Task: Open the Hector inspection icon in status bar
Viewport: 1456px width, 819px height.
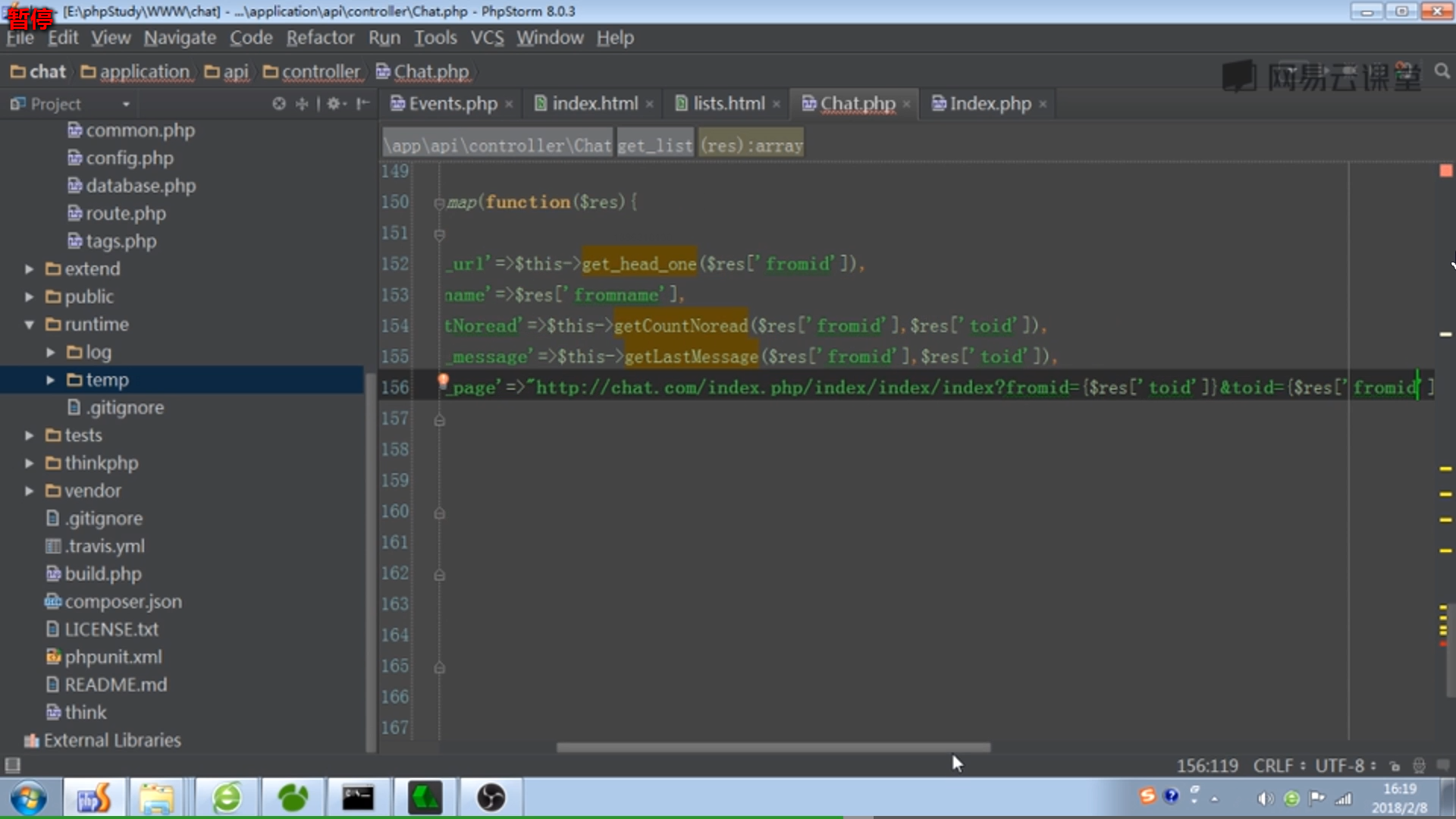Action: [1419, 766]
